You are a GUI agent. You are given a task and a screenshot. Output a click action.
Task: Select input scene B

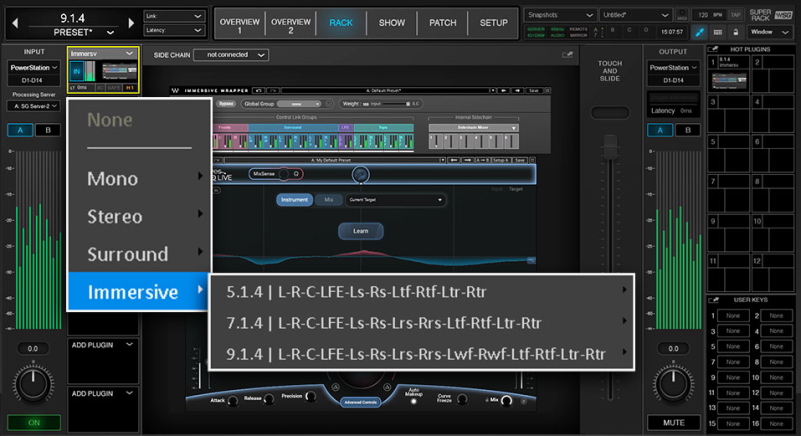pos(48,130)
